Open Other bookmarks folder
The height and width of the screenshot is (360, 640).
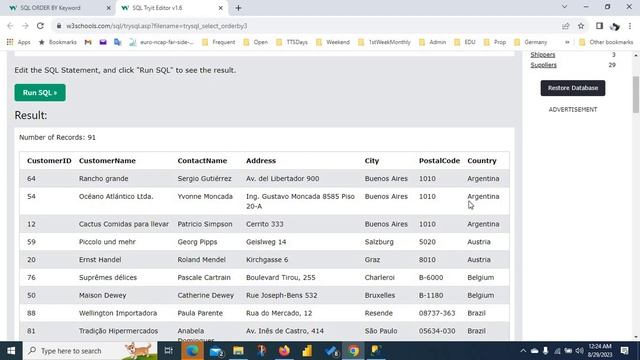(606, 42)
